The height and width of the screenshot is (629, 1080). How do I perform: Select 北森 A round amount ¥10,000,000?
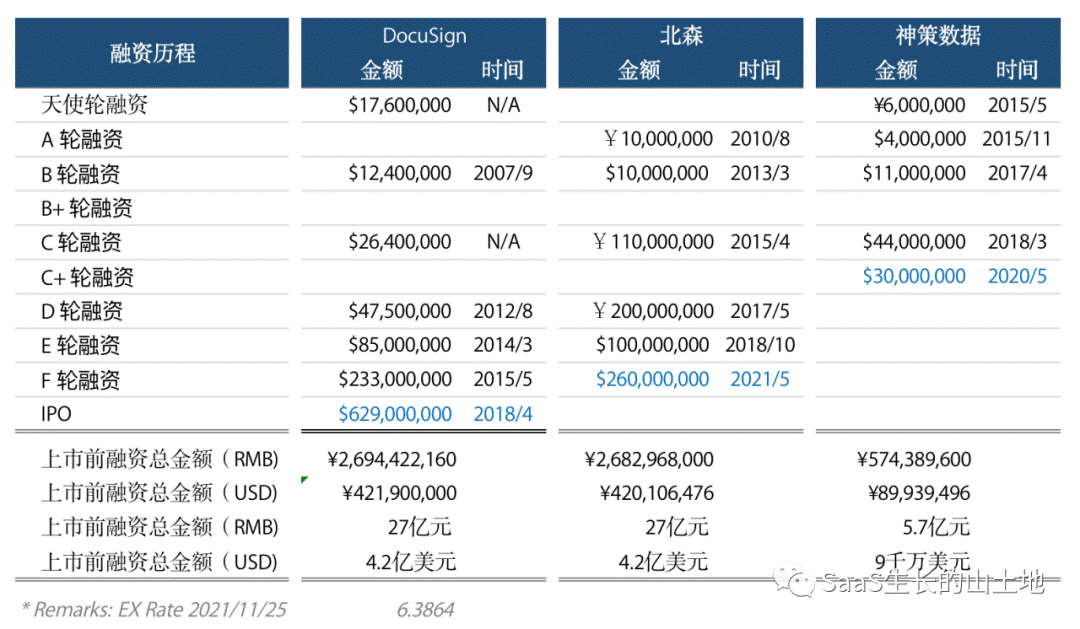[x=658, y=138]
